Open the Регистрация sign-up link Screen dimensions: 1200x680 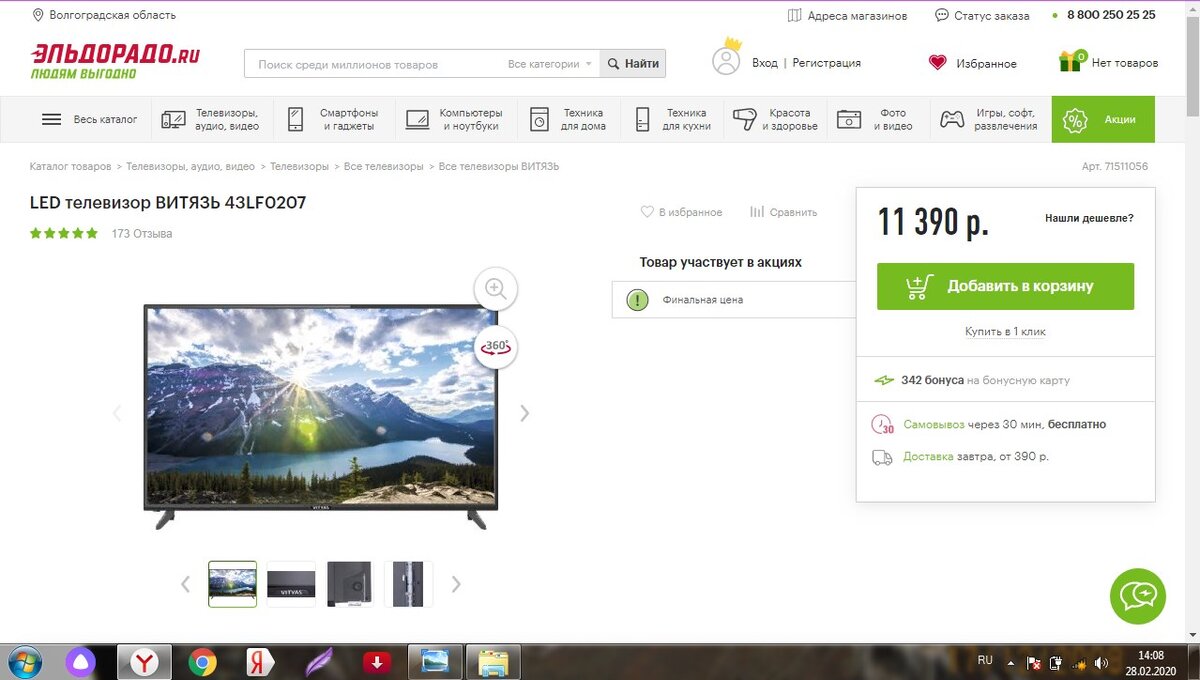coord(827,63)
